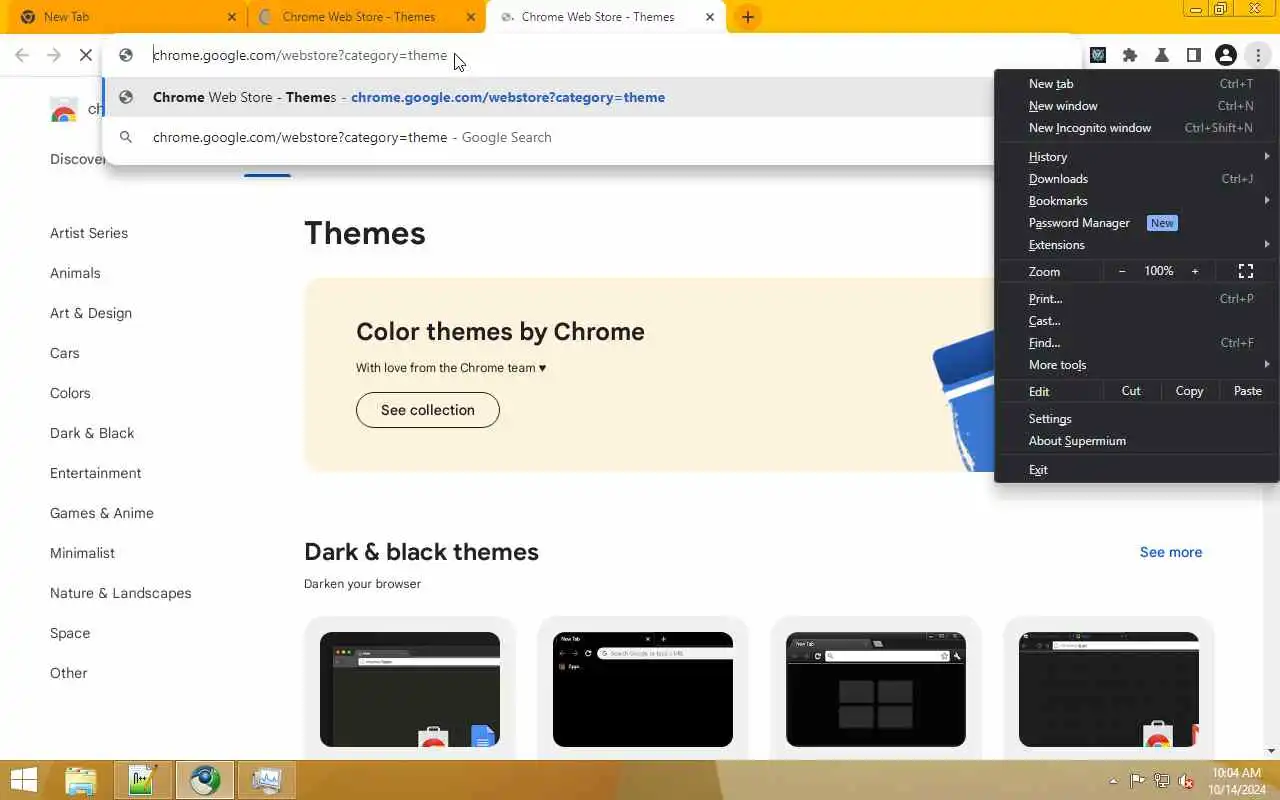
Task: Expand the Bookmarks submenu
Action: point(1136,201)
